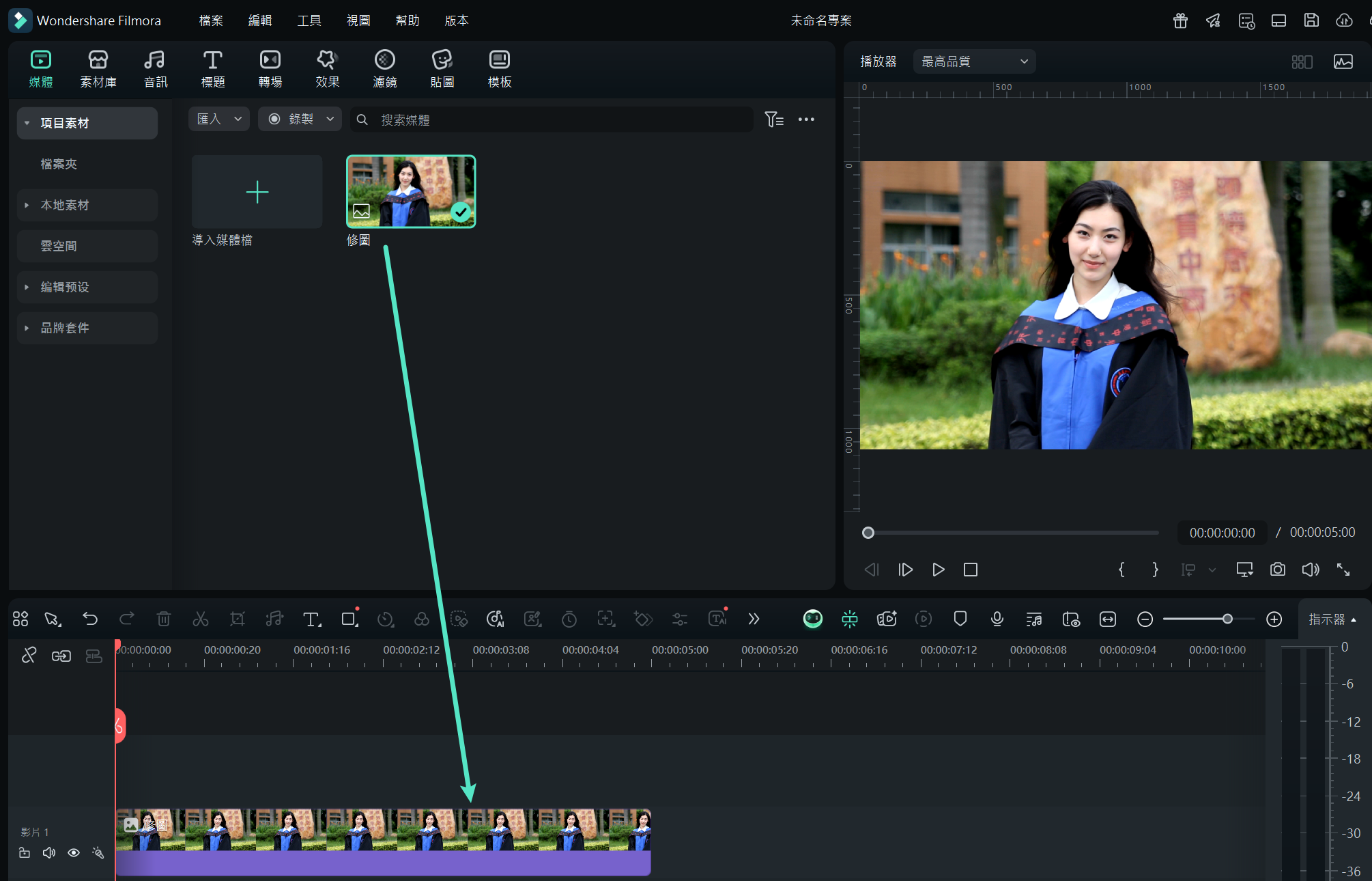Open the 媒體 media tab
Viewport: 1372px width, 881px height.
pos(41,69)
